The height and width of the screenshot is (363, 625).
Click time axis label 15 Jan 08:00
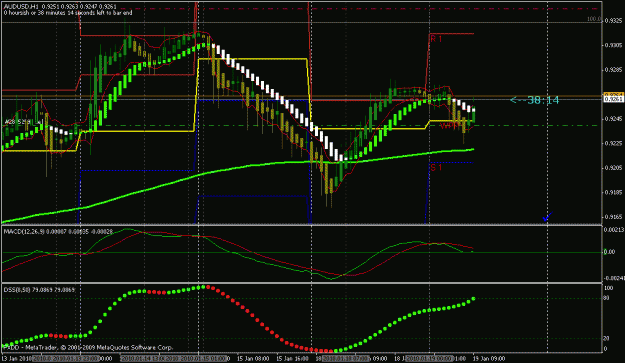(253, 358)
